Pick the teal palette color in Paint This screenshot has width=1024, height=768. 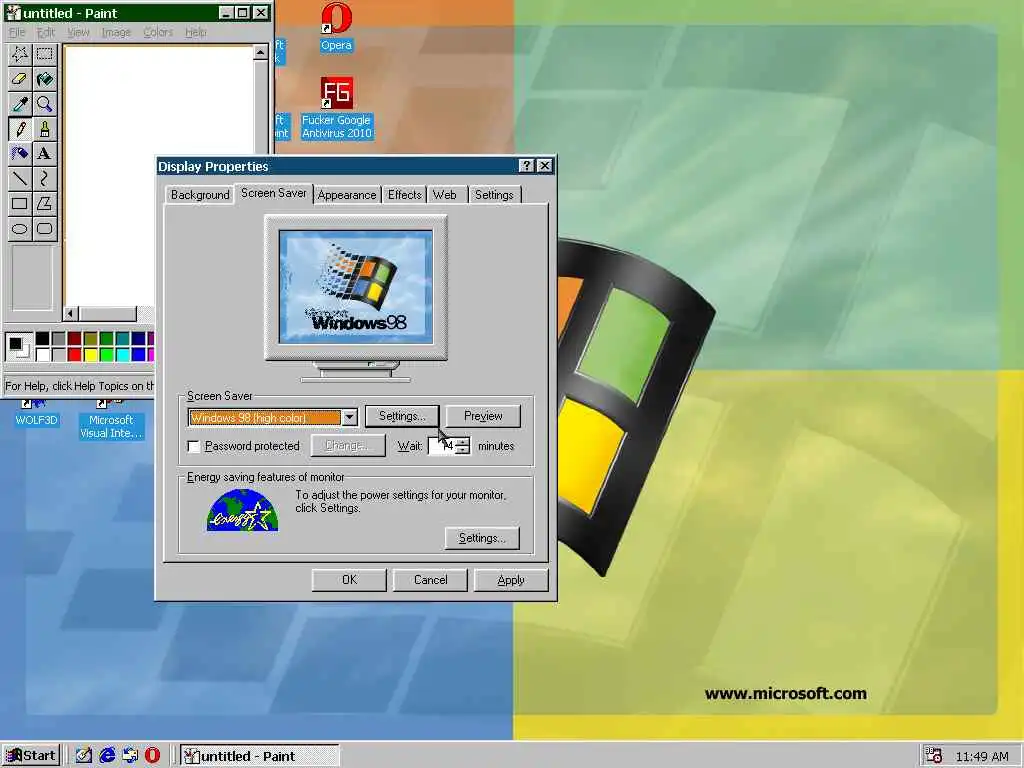click(x=122, y=338)
